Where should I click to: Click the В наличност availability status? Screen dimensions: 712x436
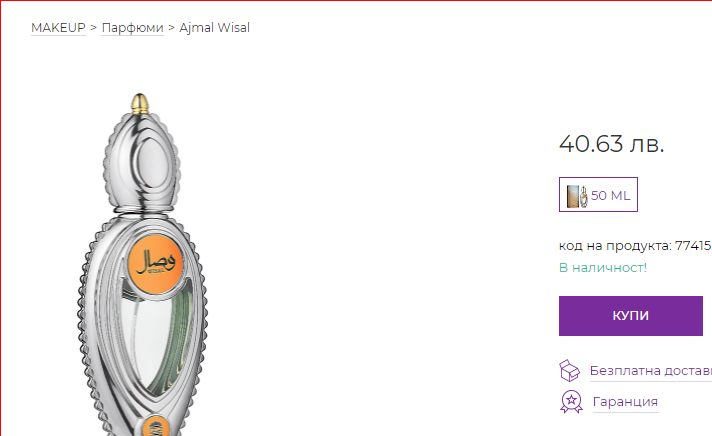(603, 268)
